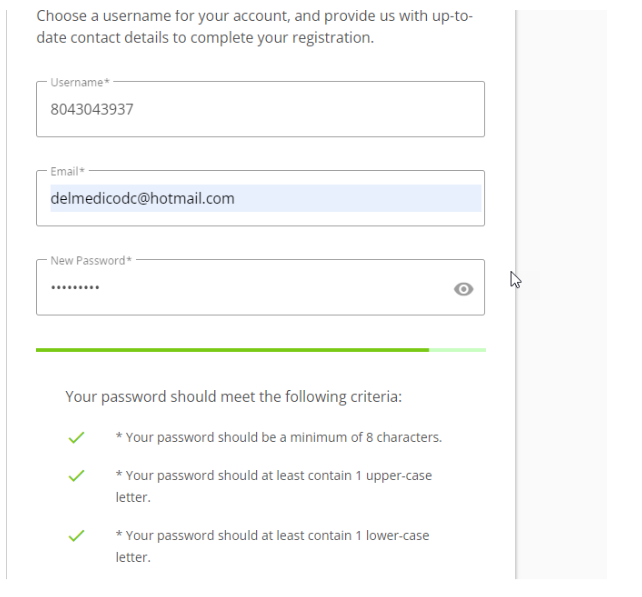Click the New Password* field label

(90, 261)
